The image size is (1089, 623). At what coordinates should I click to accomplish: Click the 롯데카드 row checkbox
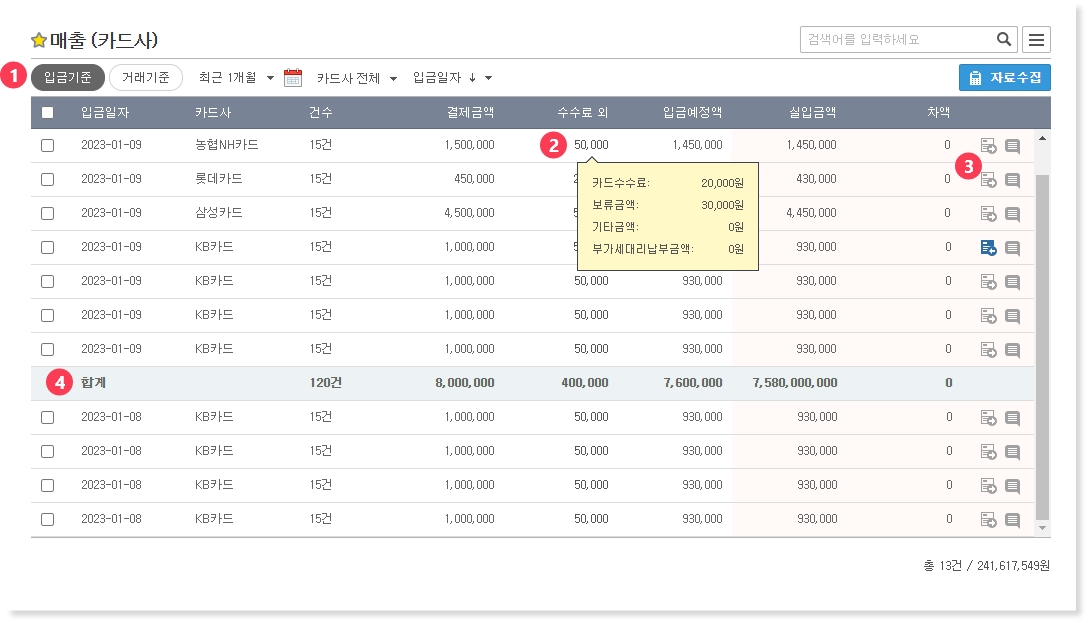[47, 179]
